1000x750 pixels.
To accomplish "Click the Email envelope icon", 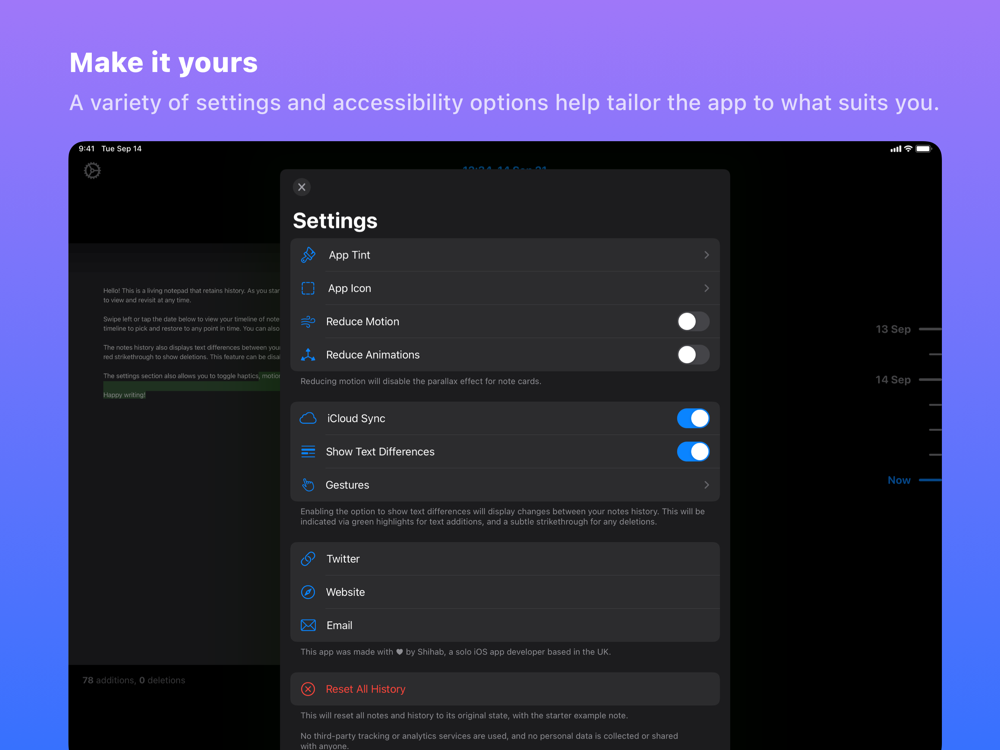I will point(308,625).
